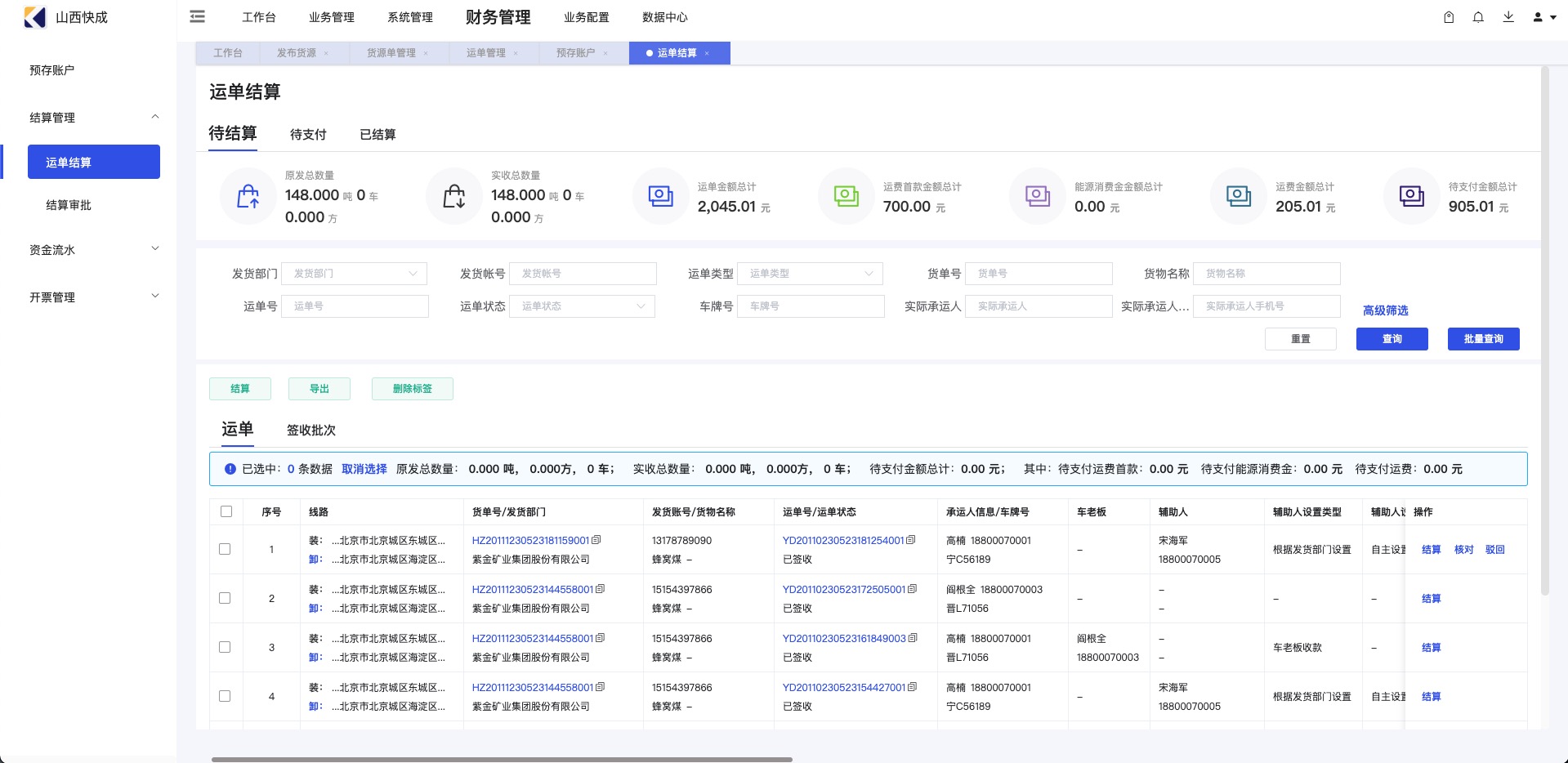Open the 发货部门 dropdown
1568x763 pixels.
(354, 274)
